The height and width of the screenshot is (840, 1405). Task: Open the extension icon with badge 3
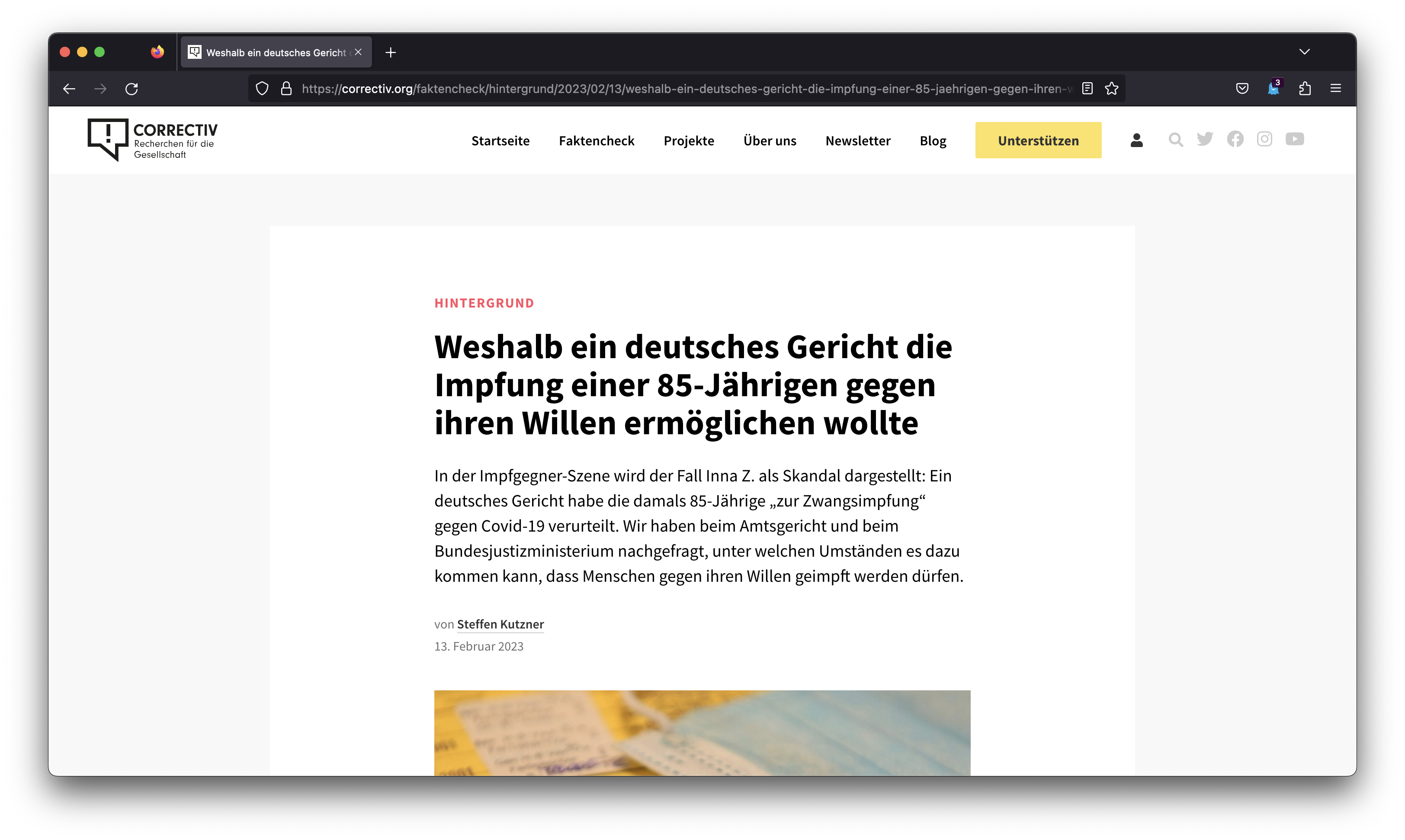coord(1273,88)
